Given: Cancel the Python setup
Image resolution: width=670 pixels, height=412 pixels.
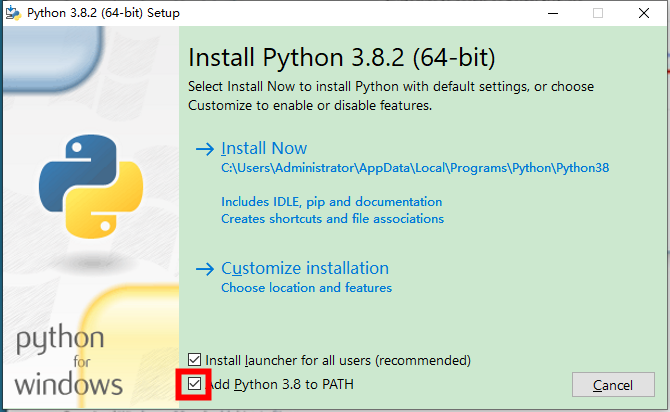Looking at the screenshot, I should click(x=613, y=385).
